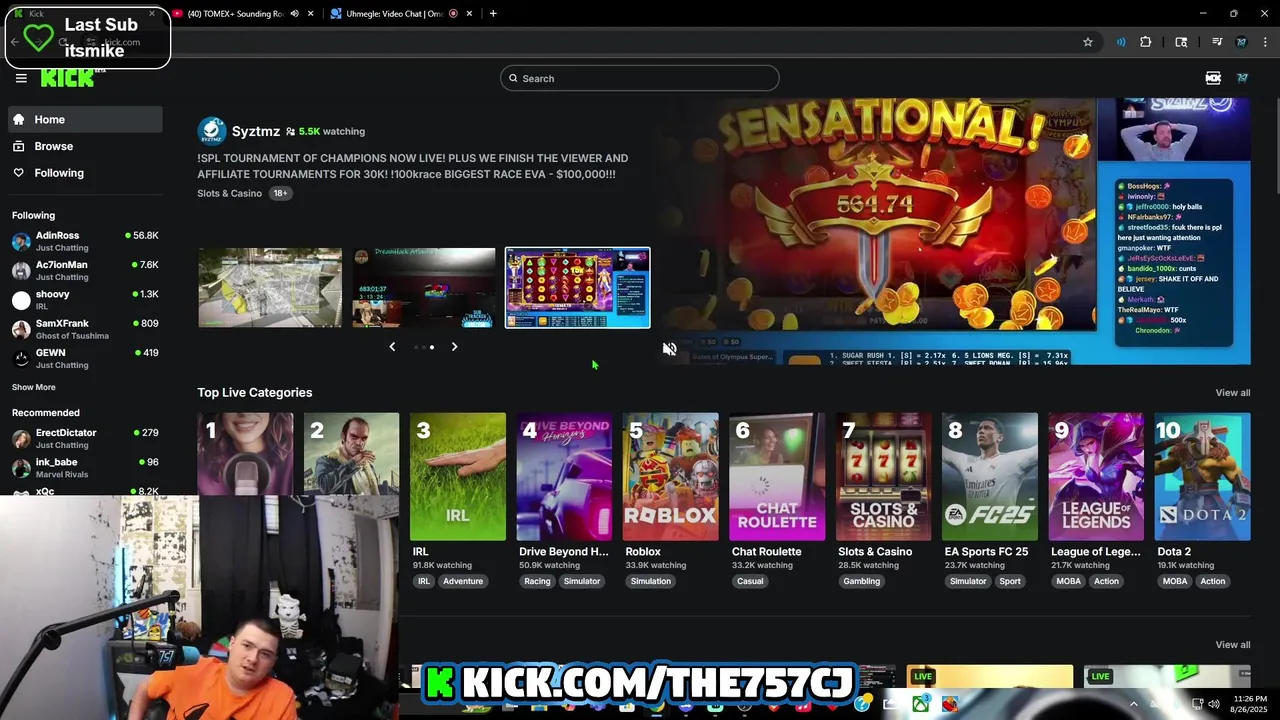Click the Syztmz channel avatar
This screenshot has width=1280, height=720.
coord(212,131)
